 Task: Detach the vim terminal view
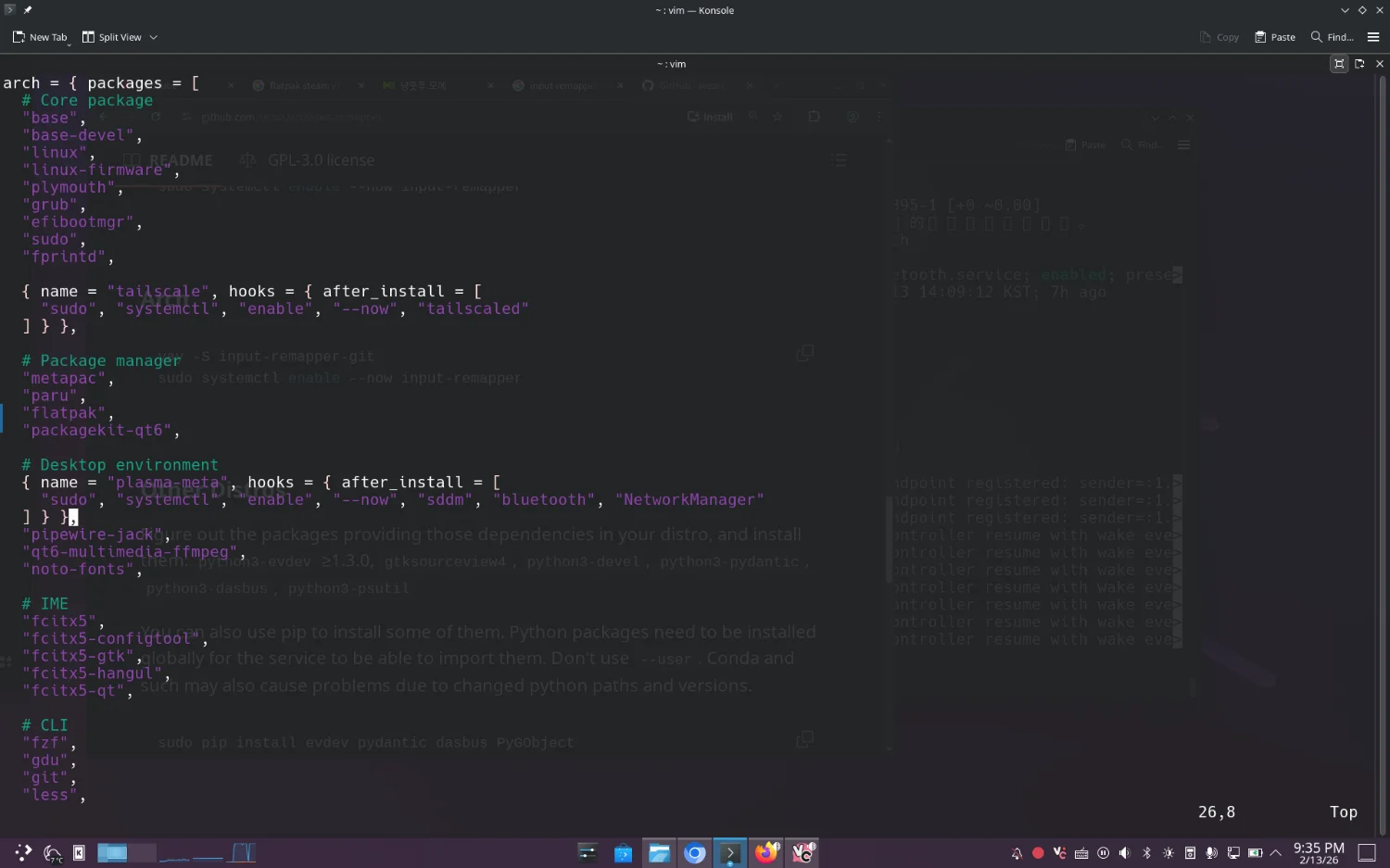[1359, 64]
